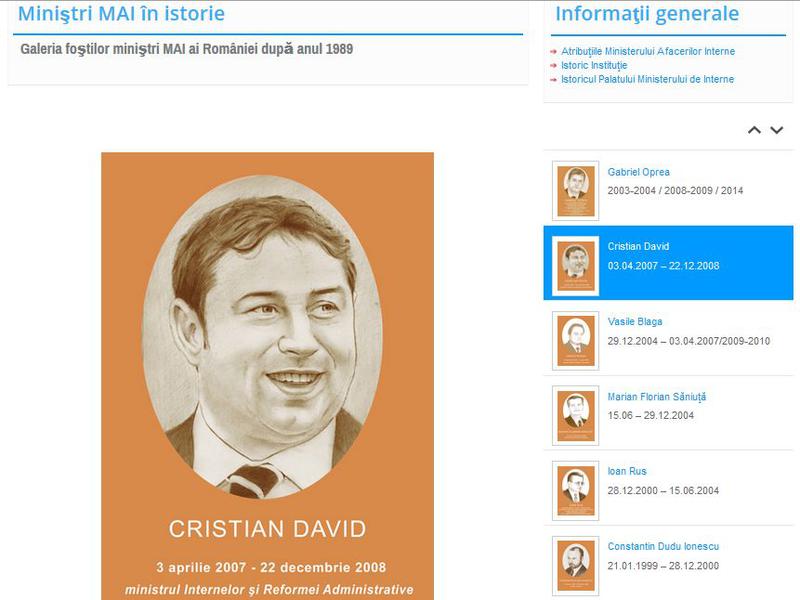Click the Vasile Blaga name link
The width and height of the screenshot is (800, 600).
635,321
